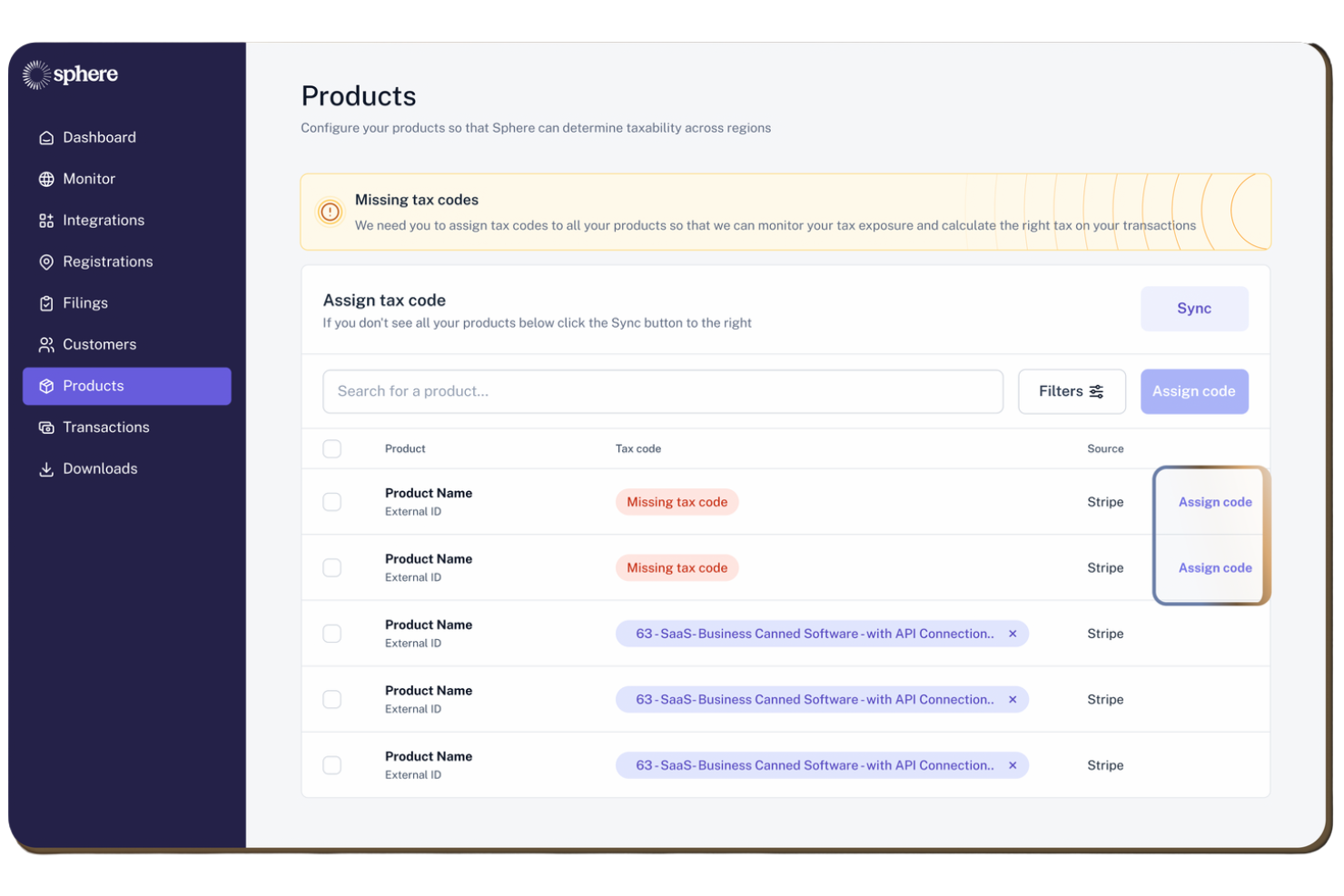The height and width of the screenshot is (896, 1344).
Task: Click the product search field
Action: [x=662, y=391]
